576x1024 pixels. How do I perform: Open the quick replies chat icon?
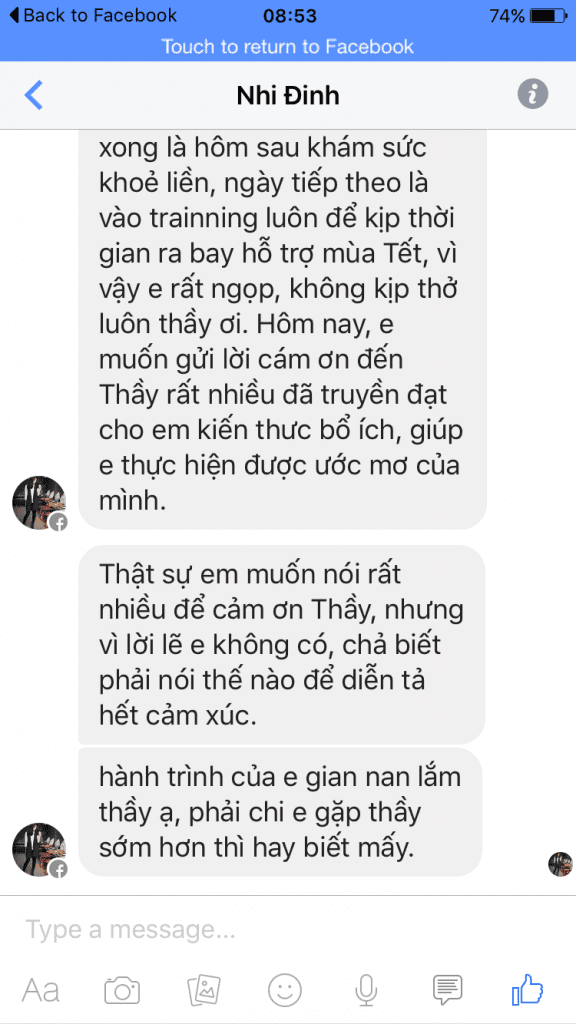pos(447,990)
